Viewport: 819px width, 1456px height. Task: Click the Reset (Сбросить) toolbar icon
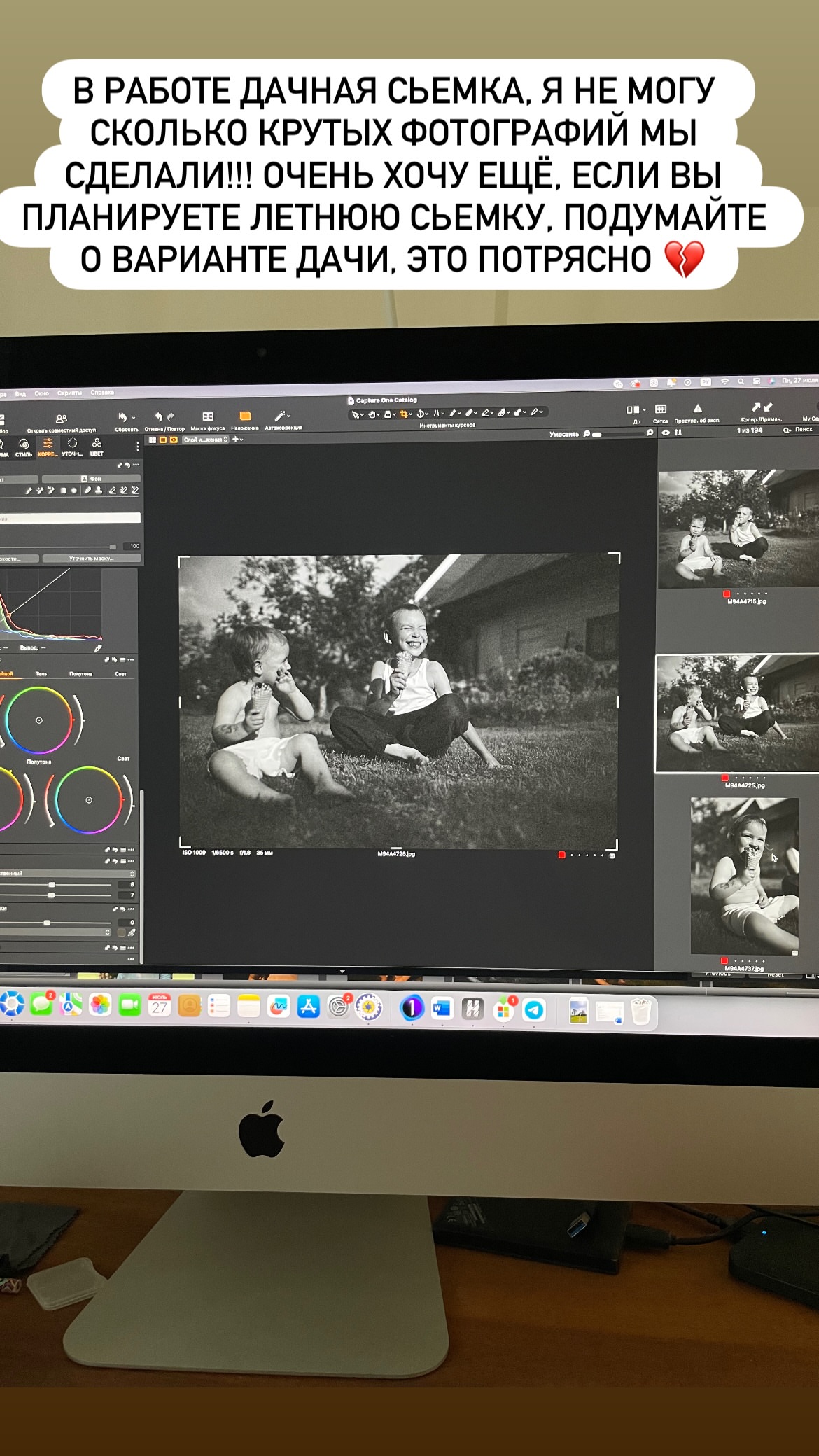click(122, 416)
